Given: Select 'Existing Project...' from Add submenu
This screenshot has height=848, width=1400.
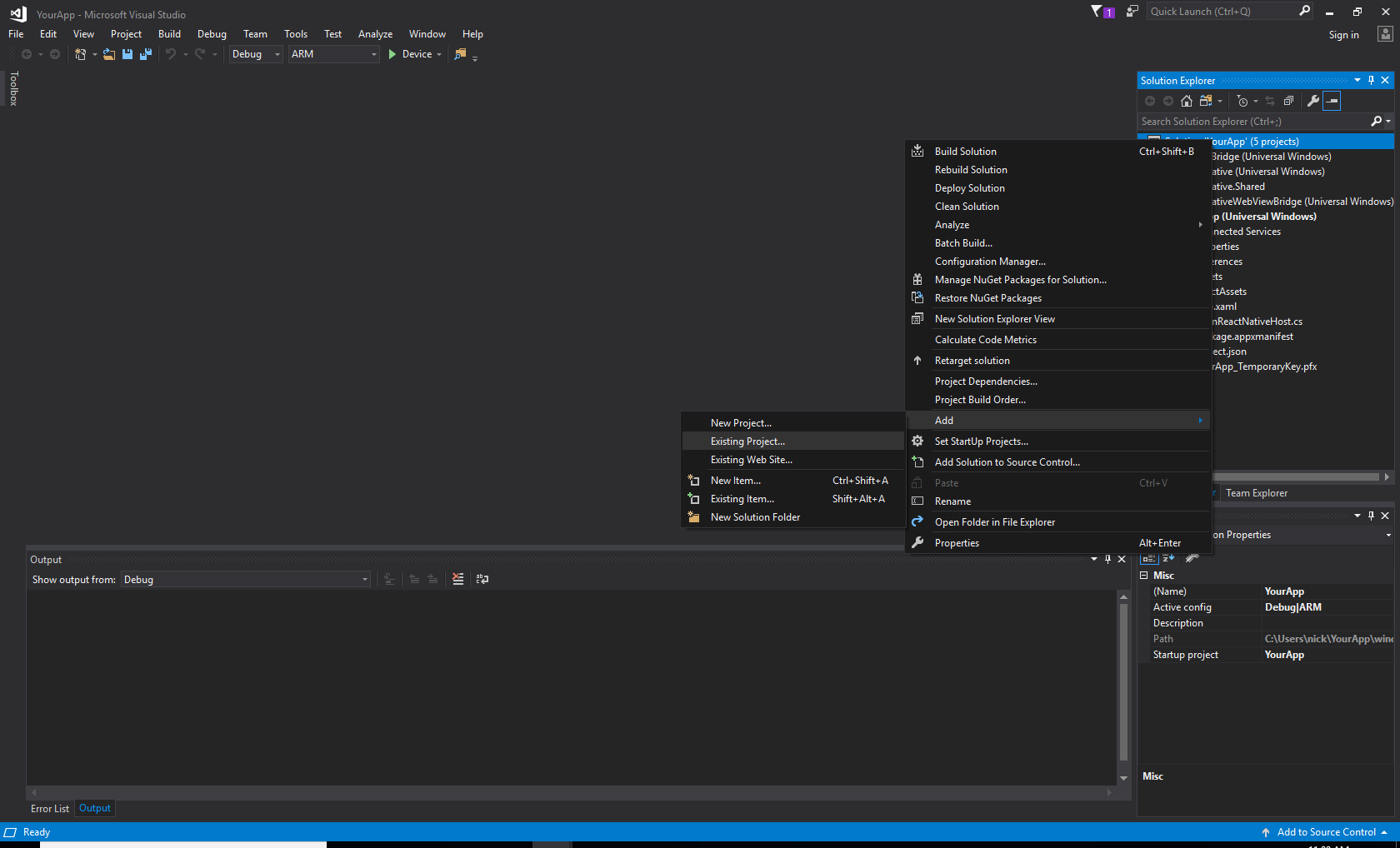Looking at the screenshot, I should click(747, 441).
